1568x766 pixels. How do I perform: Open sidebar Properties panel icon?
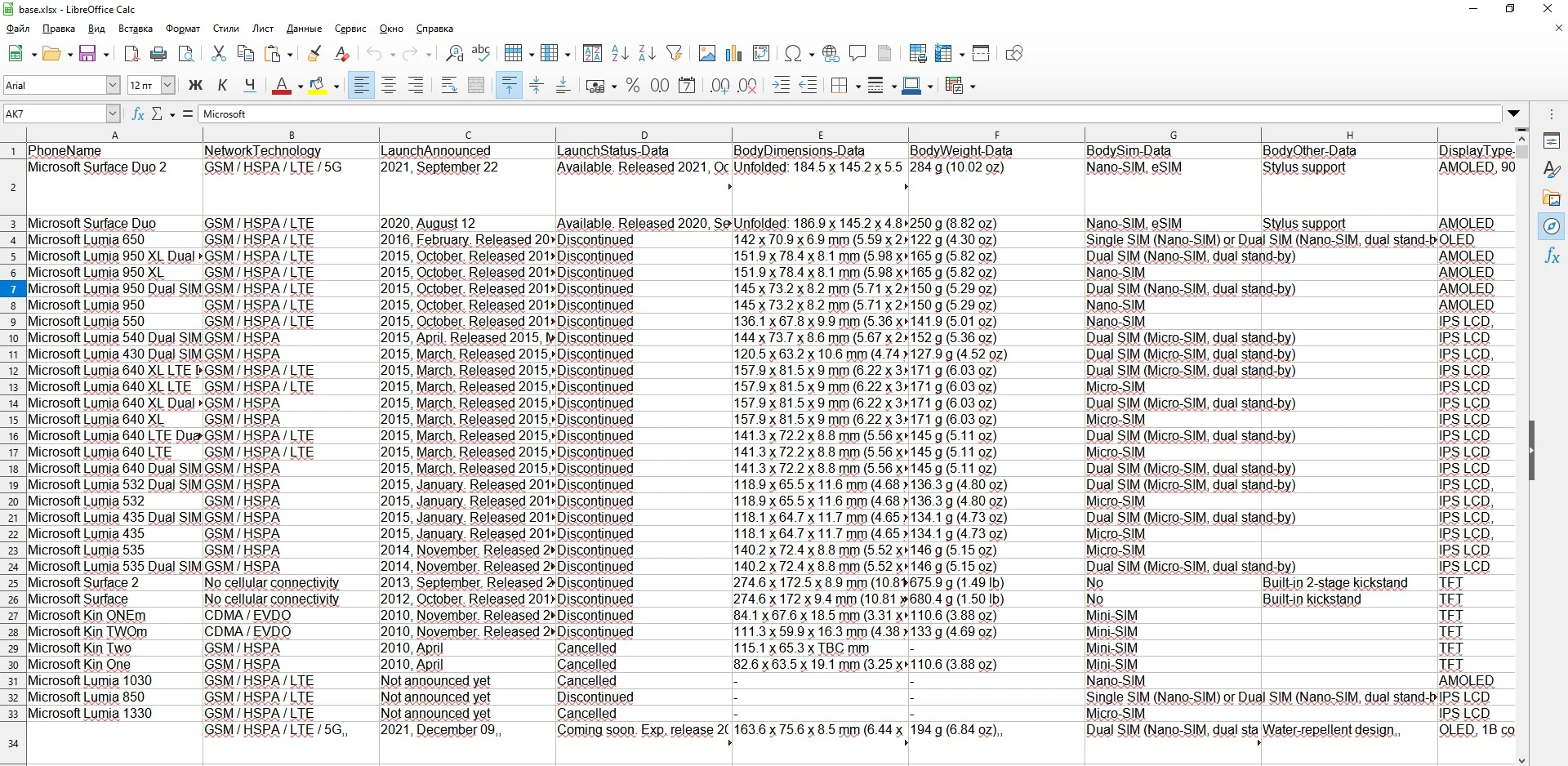point(1552,141)
